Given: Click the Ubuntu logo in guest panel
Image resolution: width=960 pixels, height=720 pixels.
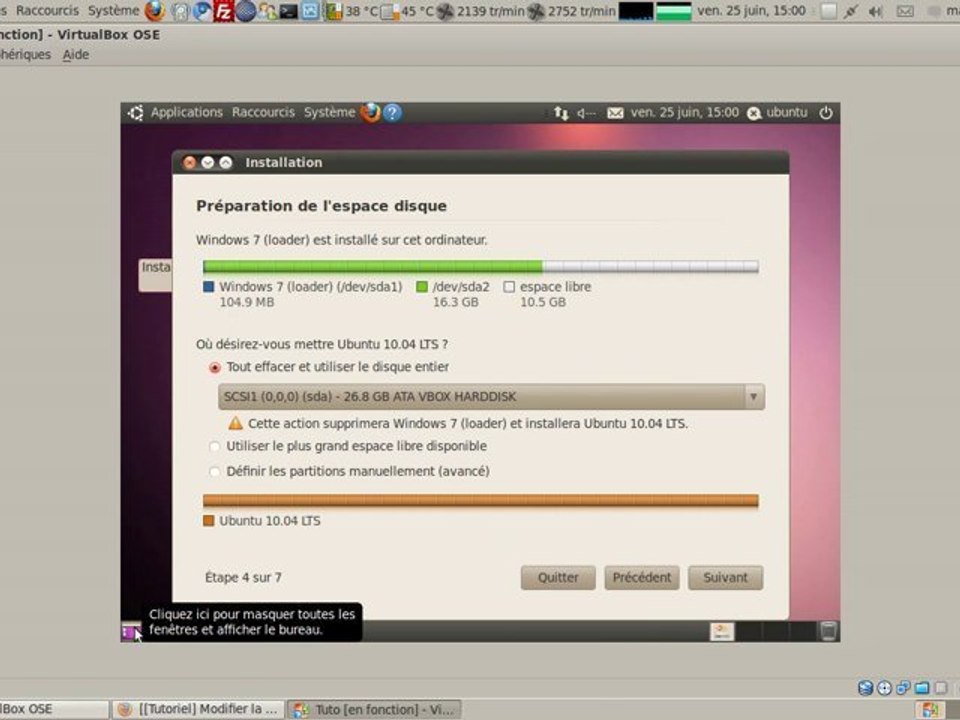Looking at the screenshot, I should pyautogui.click(x=135, y=113).
